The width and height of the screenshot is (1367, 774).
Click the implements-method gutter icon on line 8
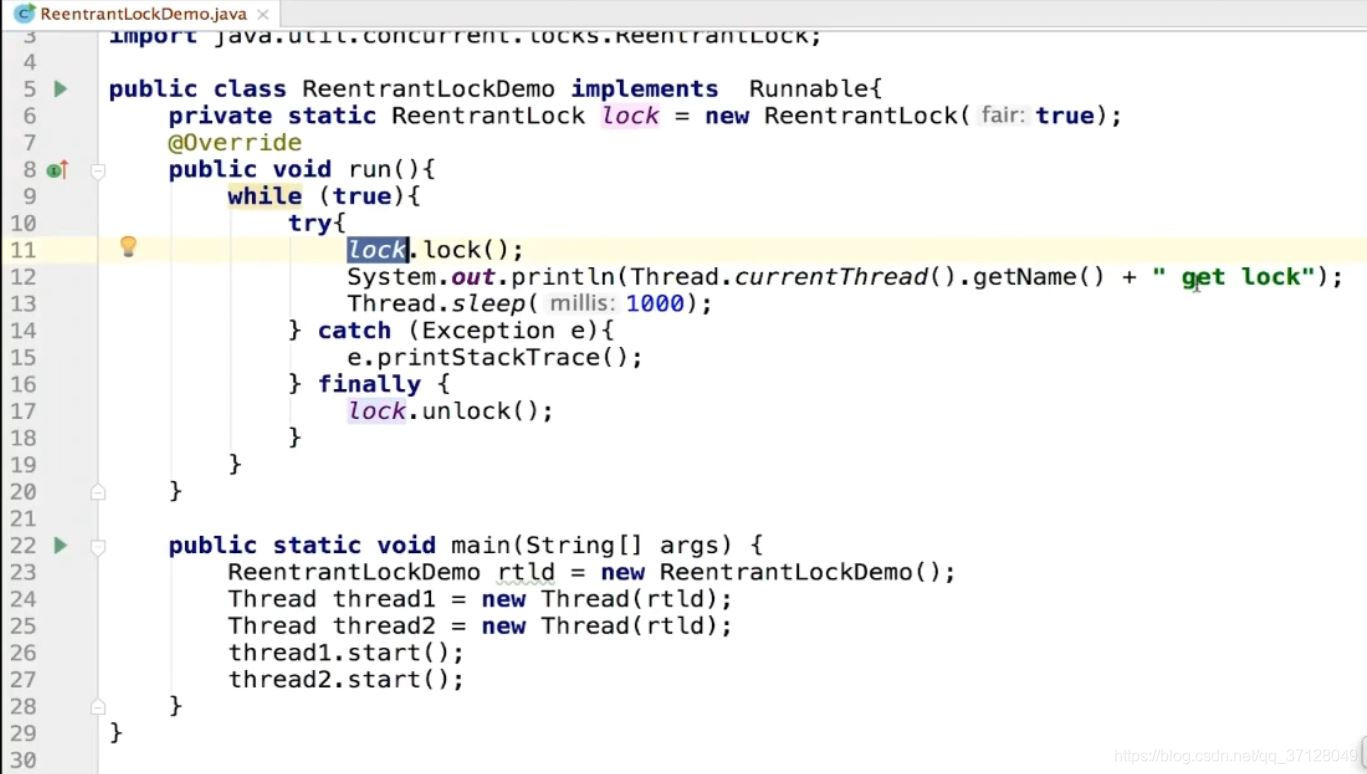(x=57, y=170)
